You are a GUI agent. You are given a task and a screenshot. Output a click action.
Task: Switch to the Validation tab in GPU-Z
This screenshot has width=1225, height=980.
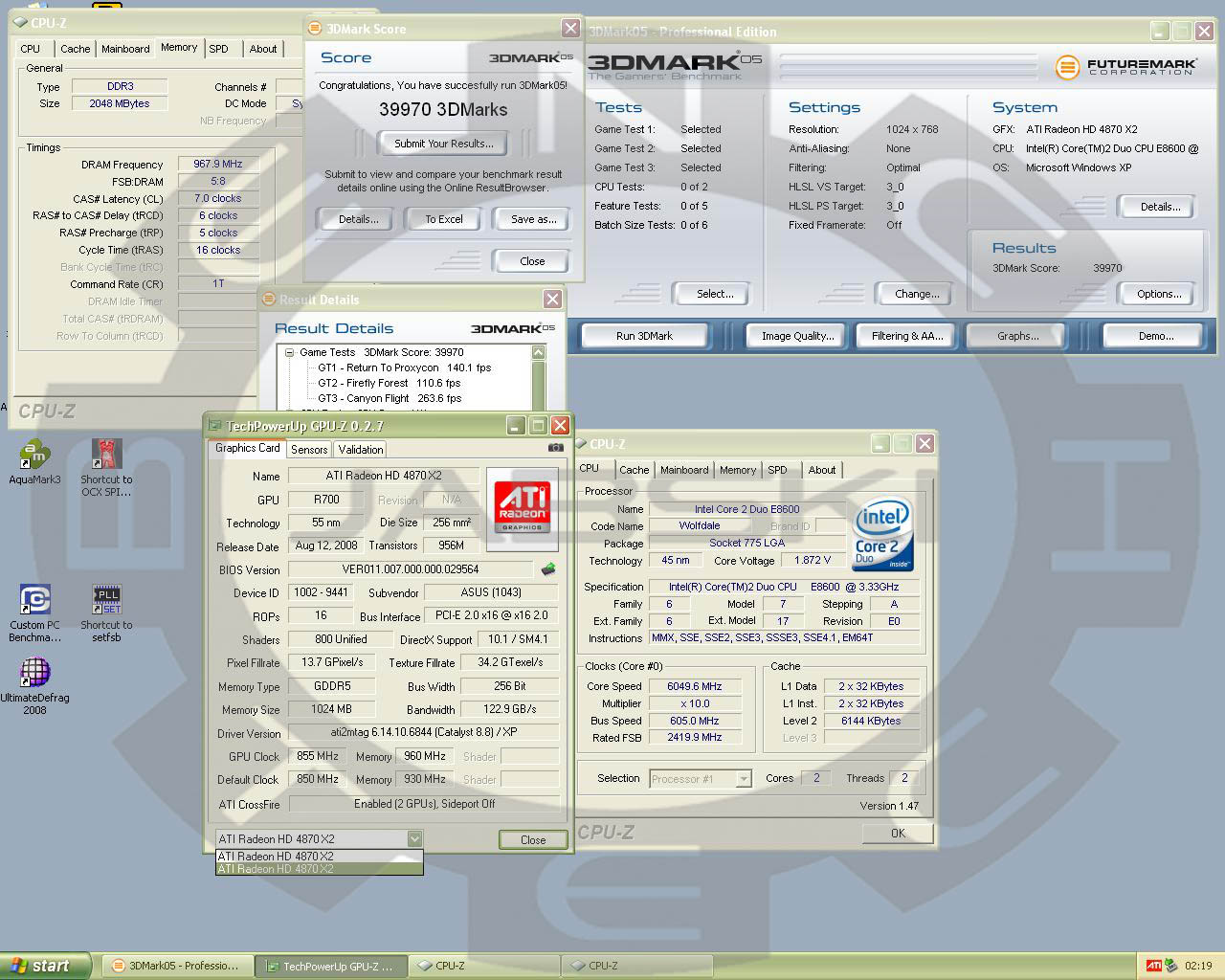[361, 450]
